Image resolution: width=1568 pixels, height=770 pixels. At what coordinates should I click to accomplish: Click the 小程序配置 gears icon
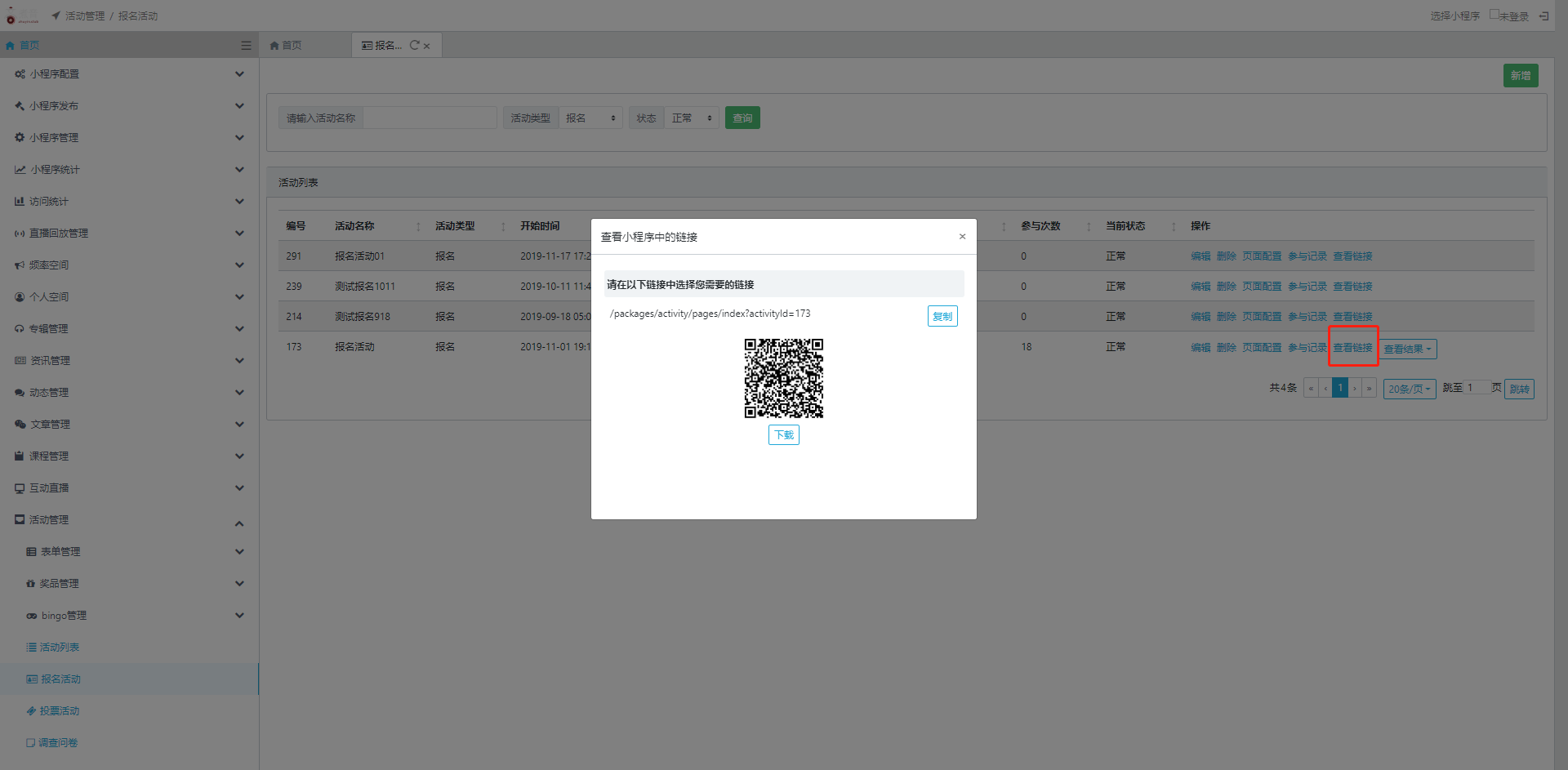(20, 74)
